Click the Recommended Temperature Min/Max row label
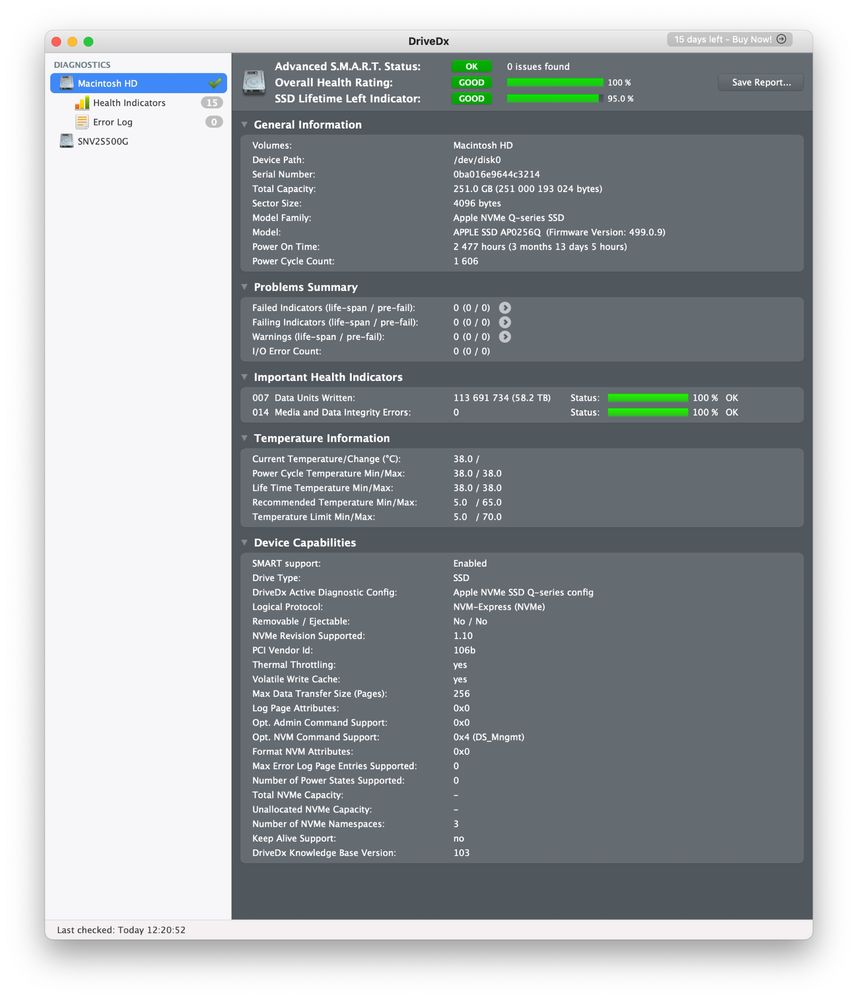Screen dimensions: 858x999 [x=334, y=502]
